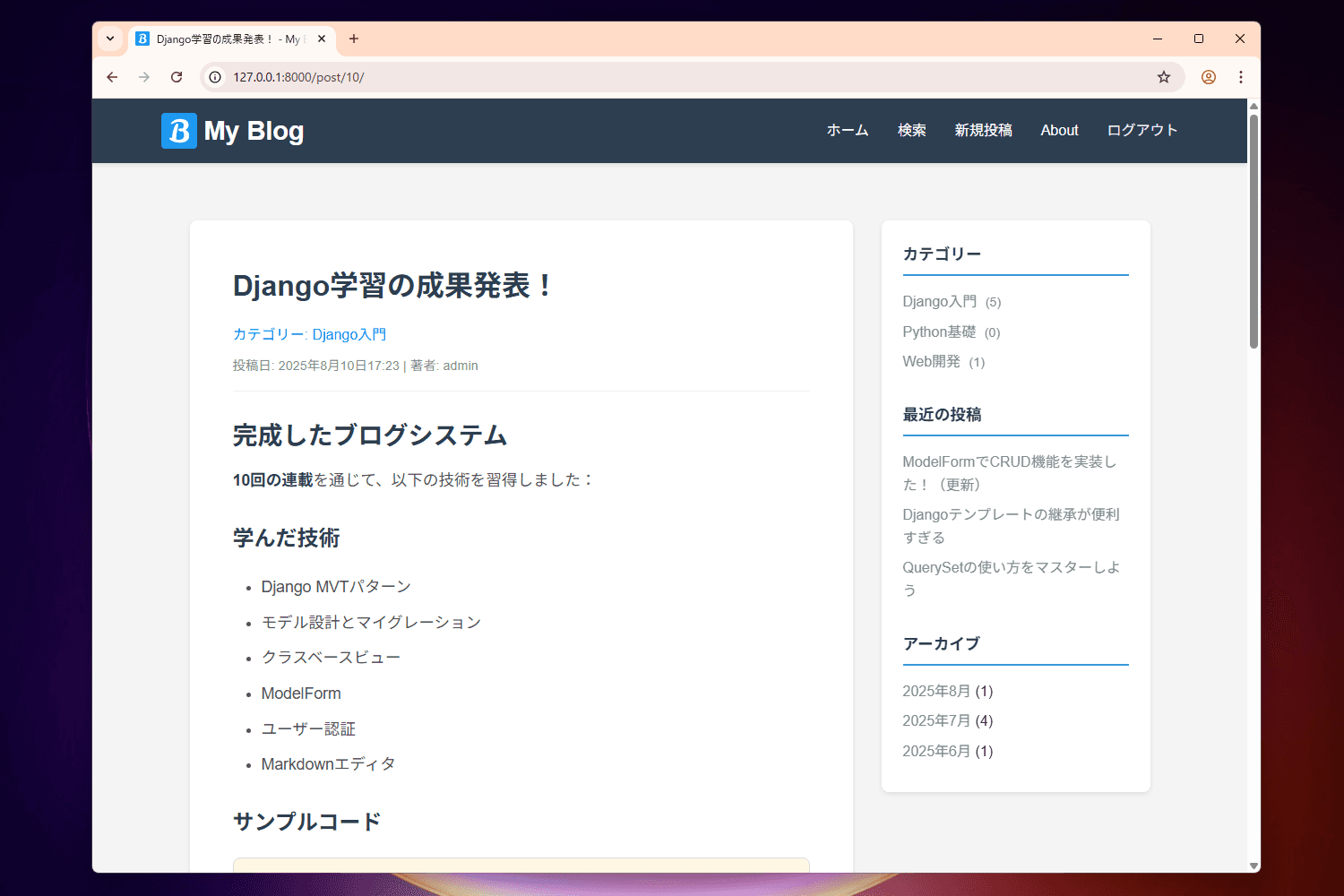Image resolution: width=1344 pixels, height=896 pixels.
Task: Click the カテゴリー sidebar heading
Action: pyautogui.click(x=942, y=254)
